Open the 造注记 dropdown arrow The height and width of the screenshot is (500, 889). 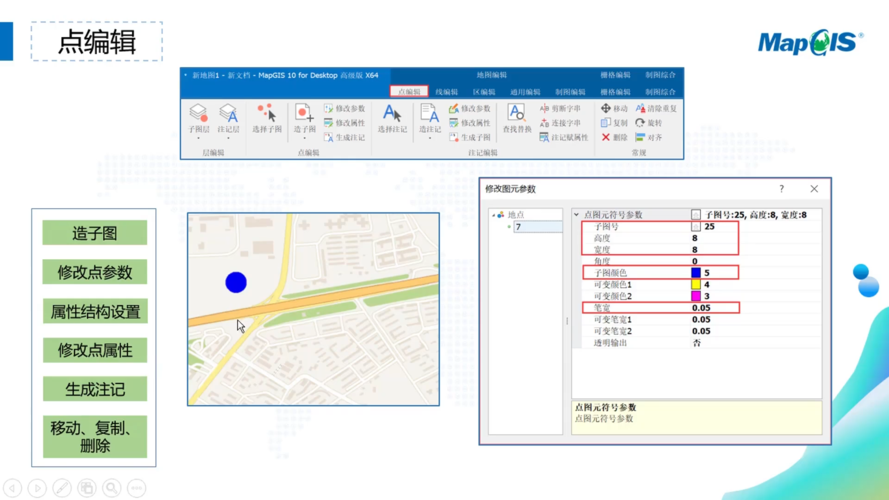(430, 138)
